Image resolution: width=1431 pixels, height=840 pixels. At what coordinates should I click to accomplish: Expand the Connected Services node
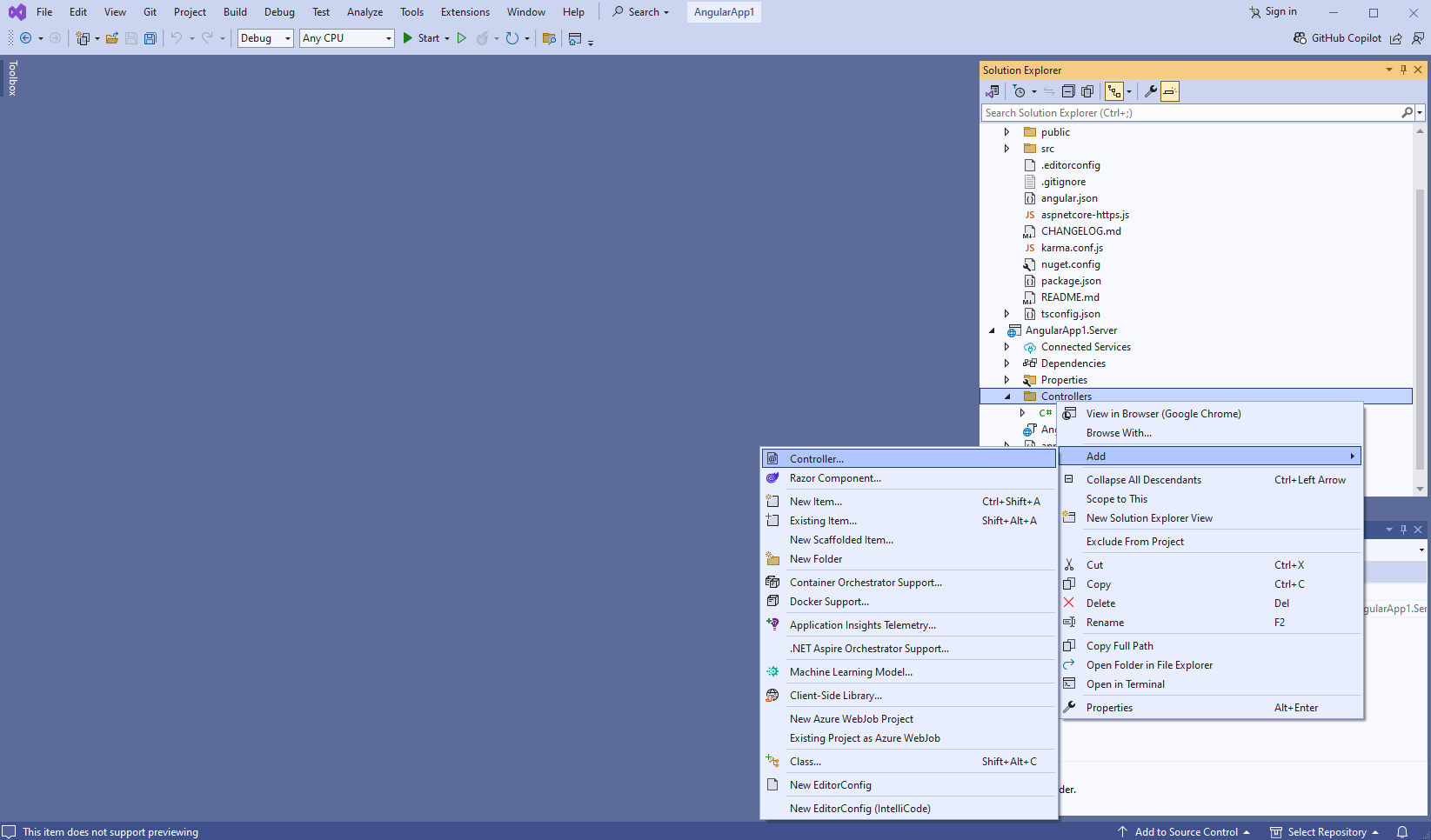[x=1007, y=347]
